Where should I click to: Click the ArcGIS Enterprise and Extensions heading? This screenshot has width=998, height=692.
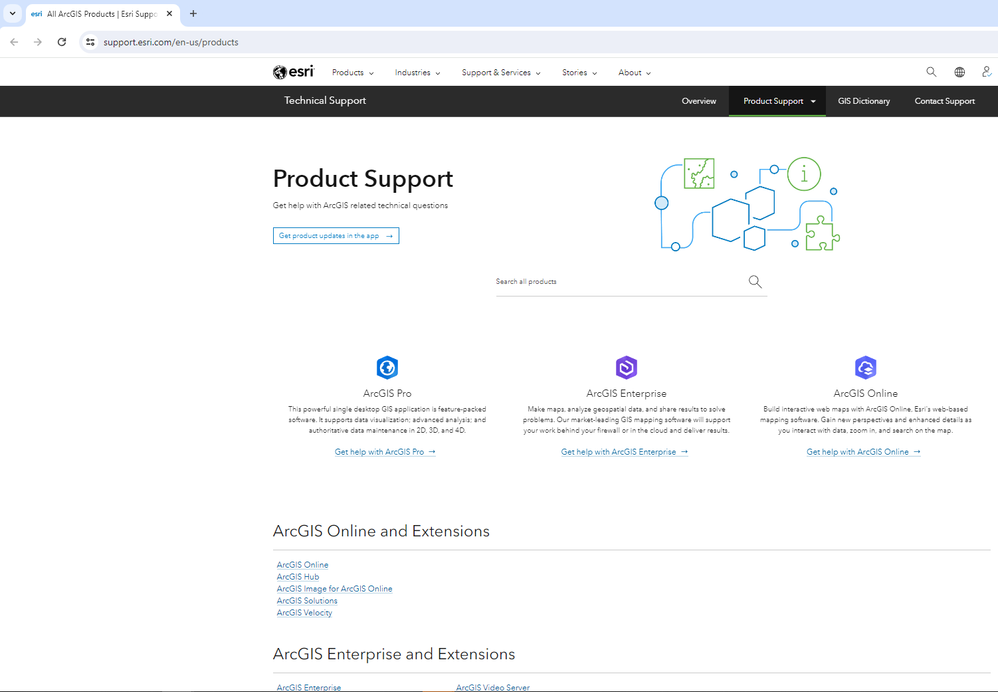pyautogui.click(x=393, y=654)
